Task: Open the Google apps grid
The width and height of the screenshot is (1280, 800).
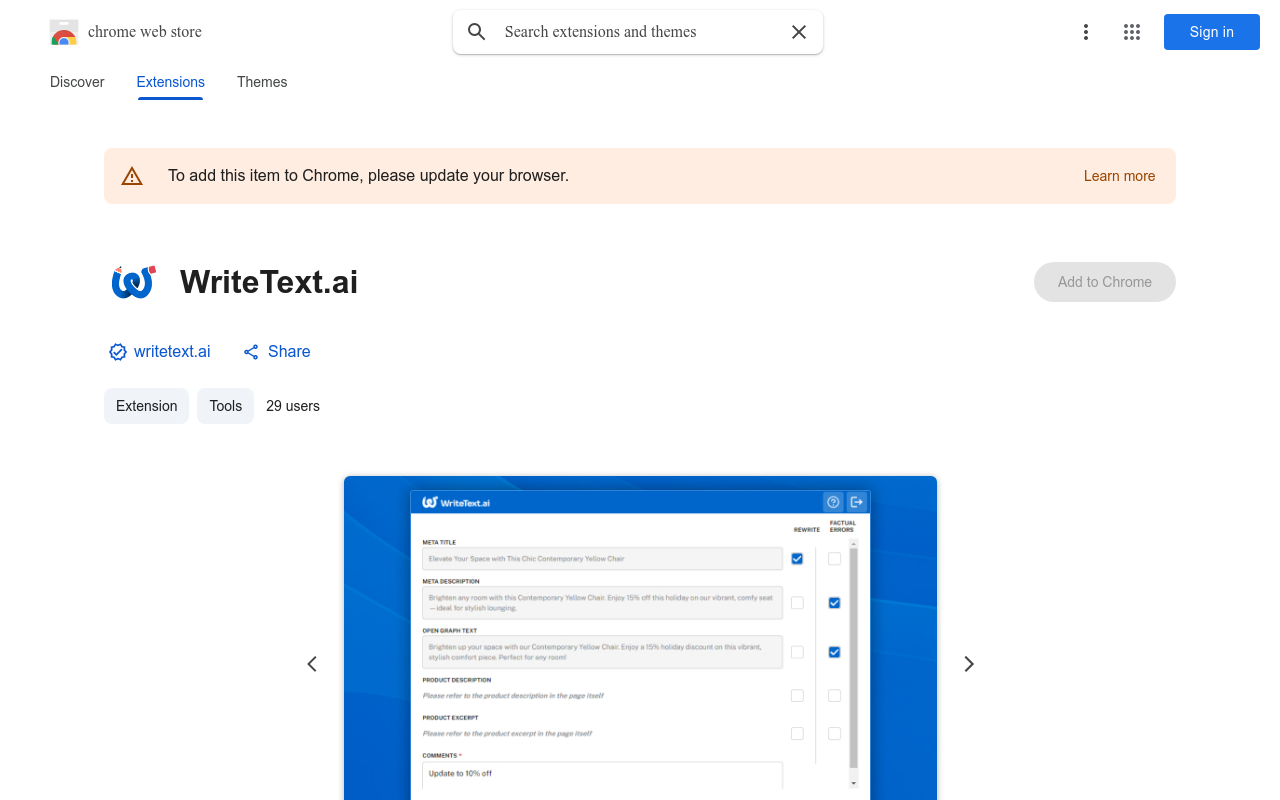Action: point(1132,32)
